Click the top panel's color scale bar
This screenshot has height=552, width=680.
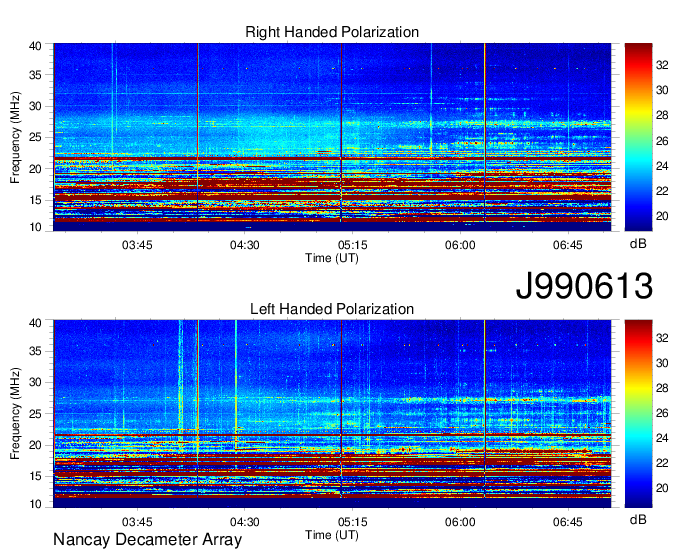[638, 137]
